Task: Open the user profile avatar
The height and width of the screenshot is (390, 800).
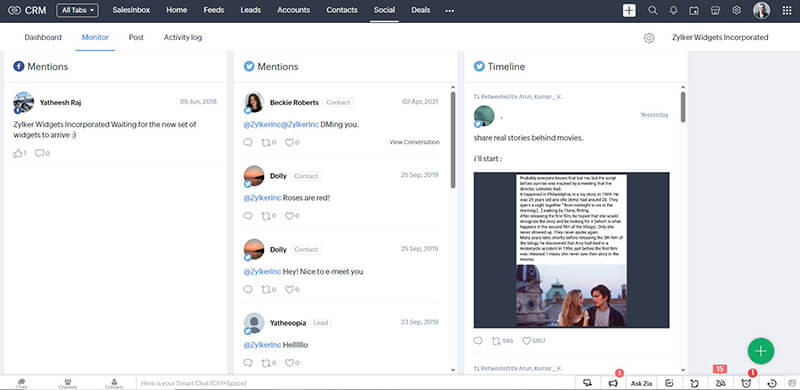Action: coord(761,10)
